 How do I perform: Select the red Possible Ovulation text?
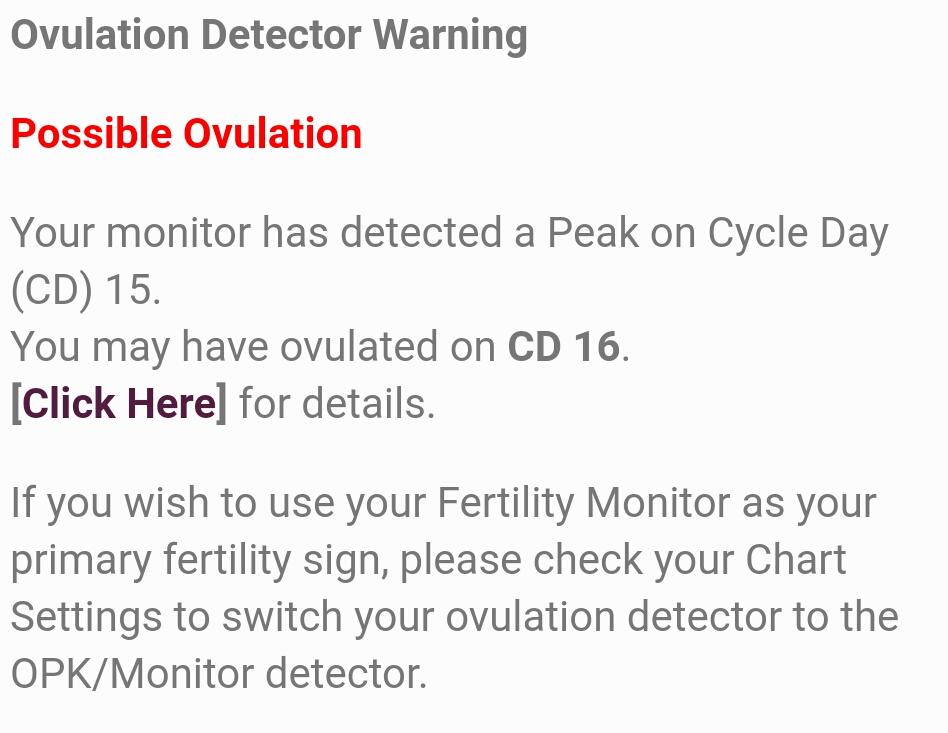(186, 133)
